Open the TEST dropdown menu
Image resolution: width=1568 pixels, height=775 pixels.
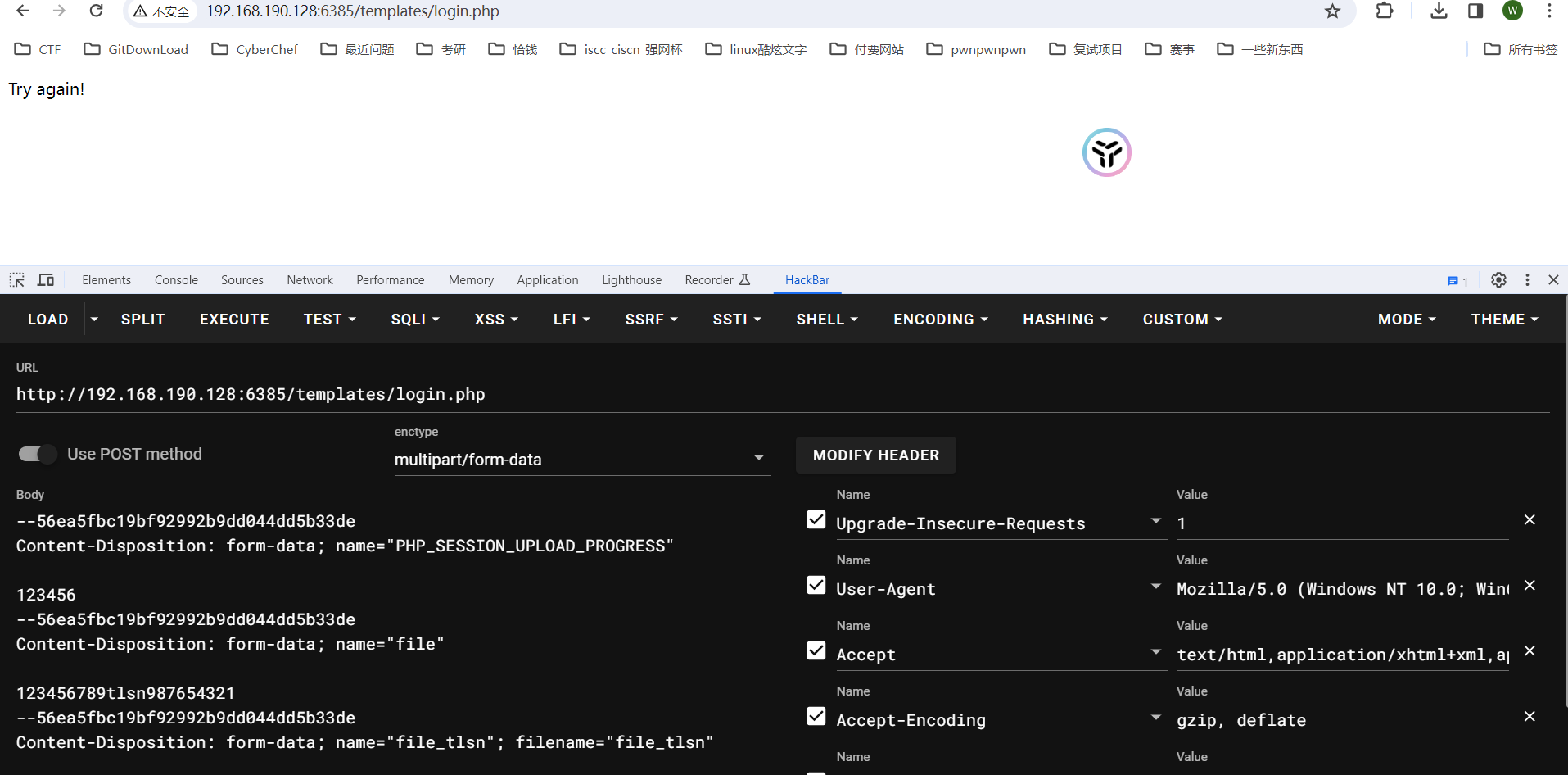point(330,320)
